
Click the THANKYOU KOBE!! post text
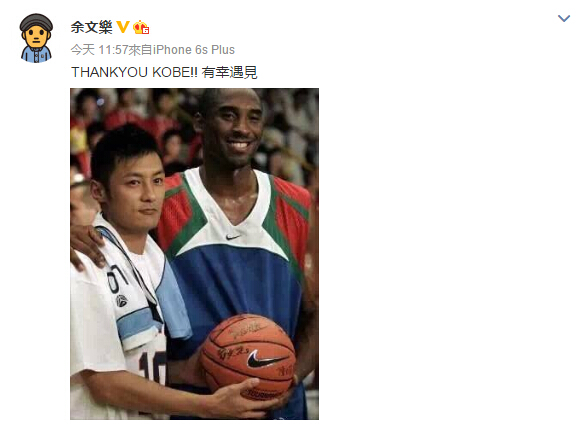[134, 72]
